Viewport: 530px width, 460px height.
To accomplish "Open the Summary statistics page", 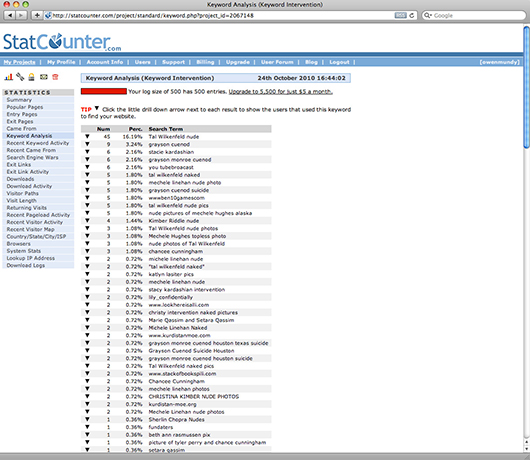I will click(x=19, y=100).
